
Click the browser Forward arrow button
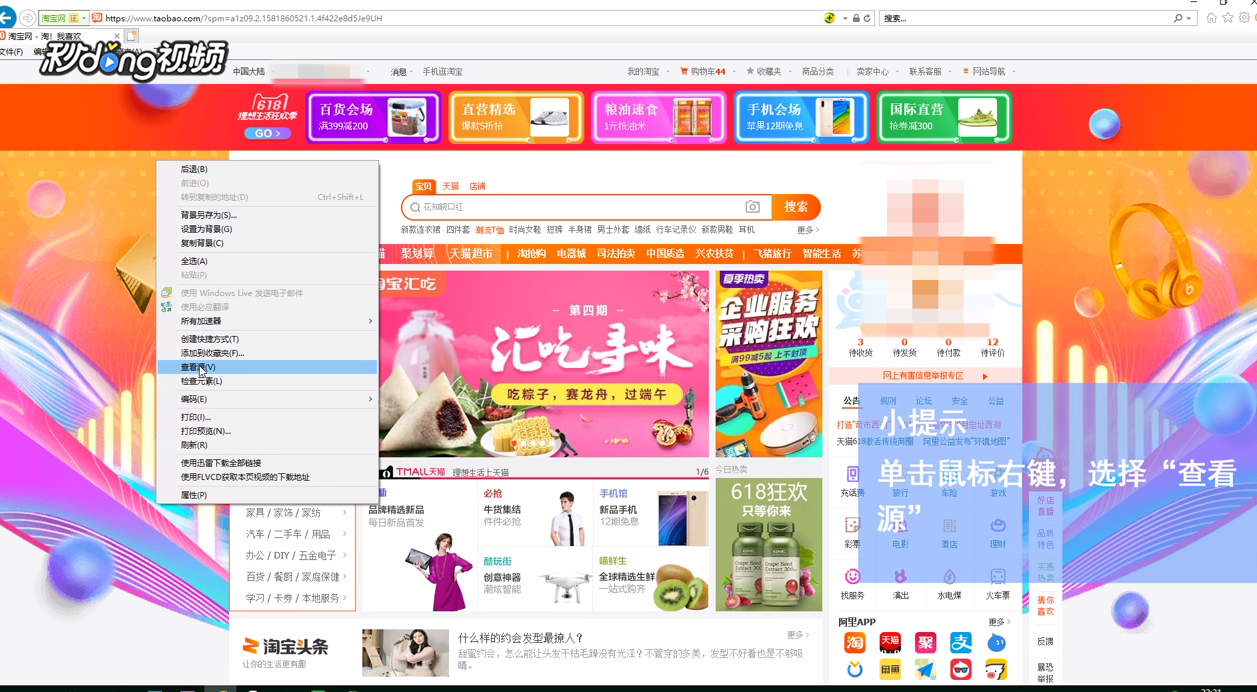click(x=27, y=18)
